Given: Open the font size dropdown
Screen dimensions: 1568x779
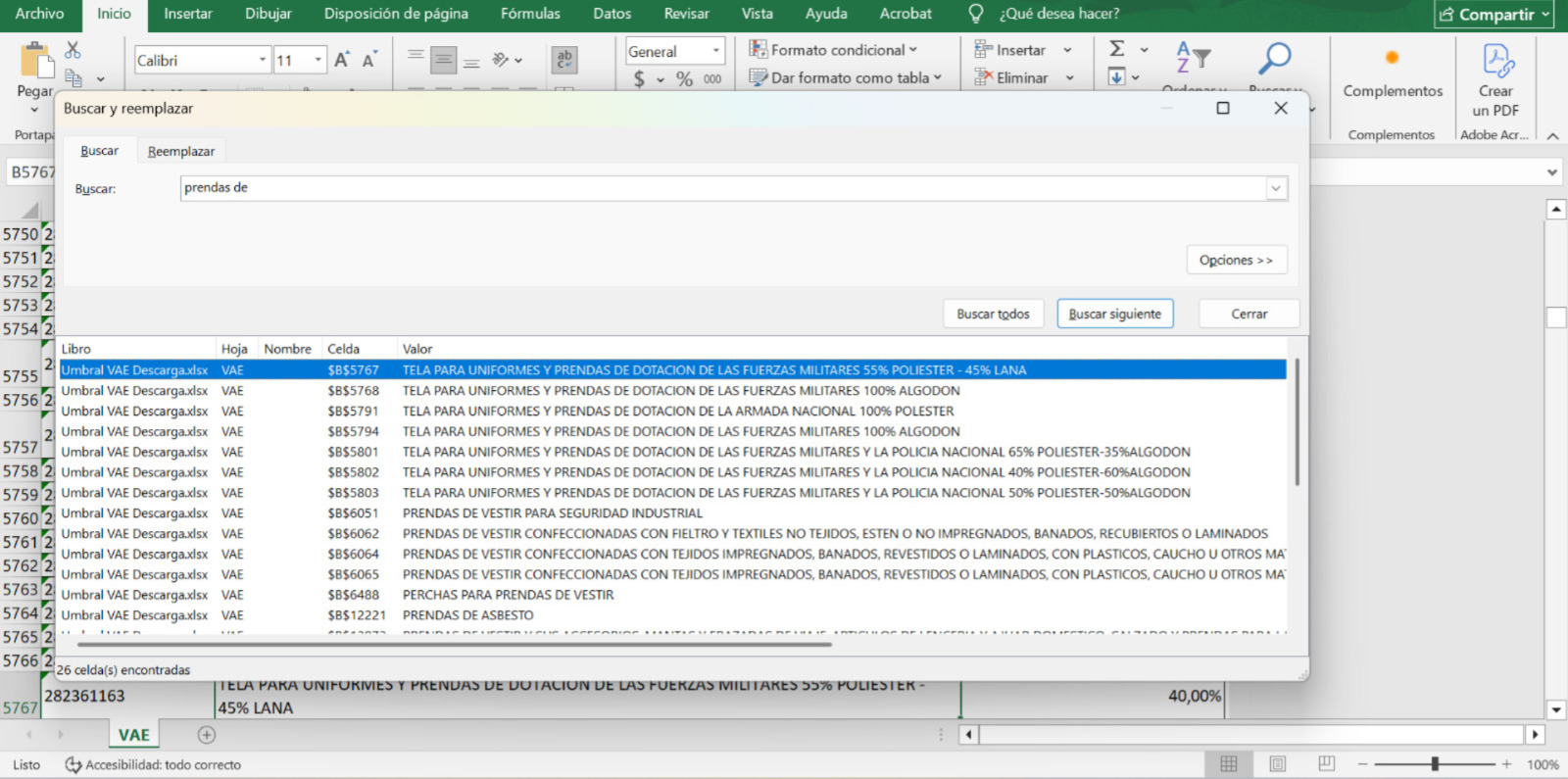Looking at the screenshot, I should (318, 61).
